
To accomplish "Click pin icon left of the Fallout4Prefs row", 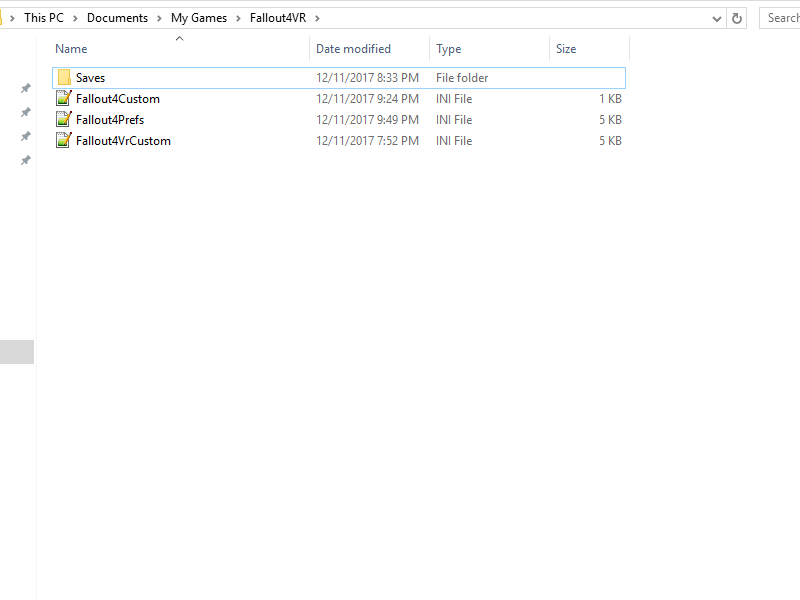I will point(26,136).
